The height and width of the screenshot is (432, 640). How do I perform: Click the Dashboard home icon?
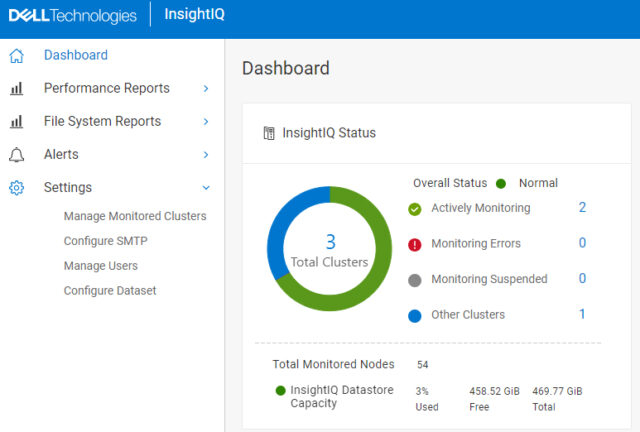click(17, 56)
